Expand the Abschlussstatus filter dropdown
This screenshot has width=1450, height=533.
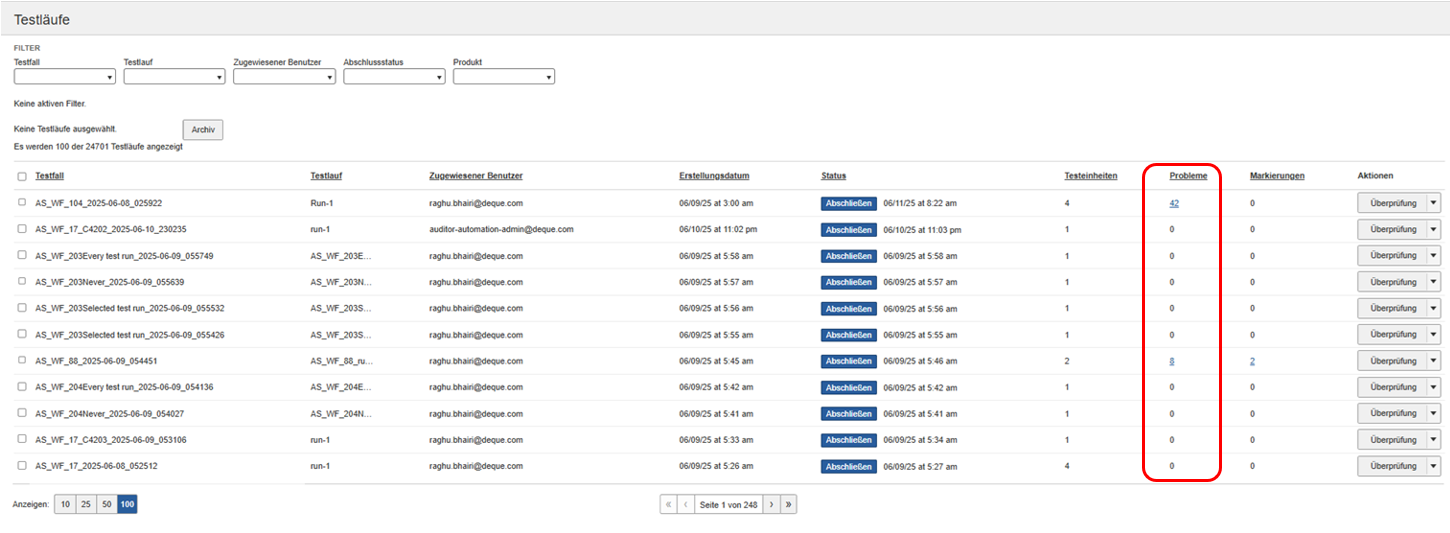pyautogui.click(x=394, y=77)
